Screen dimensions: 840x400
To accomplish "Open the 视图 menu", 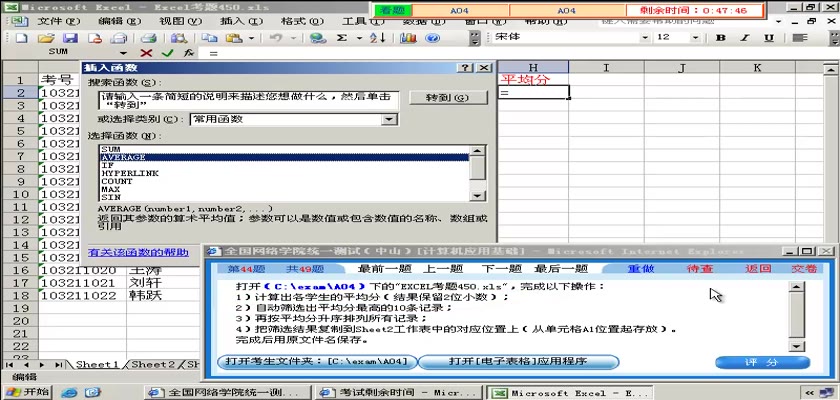I will 181,21.
